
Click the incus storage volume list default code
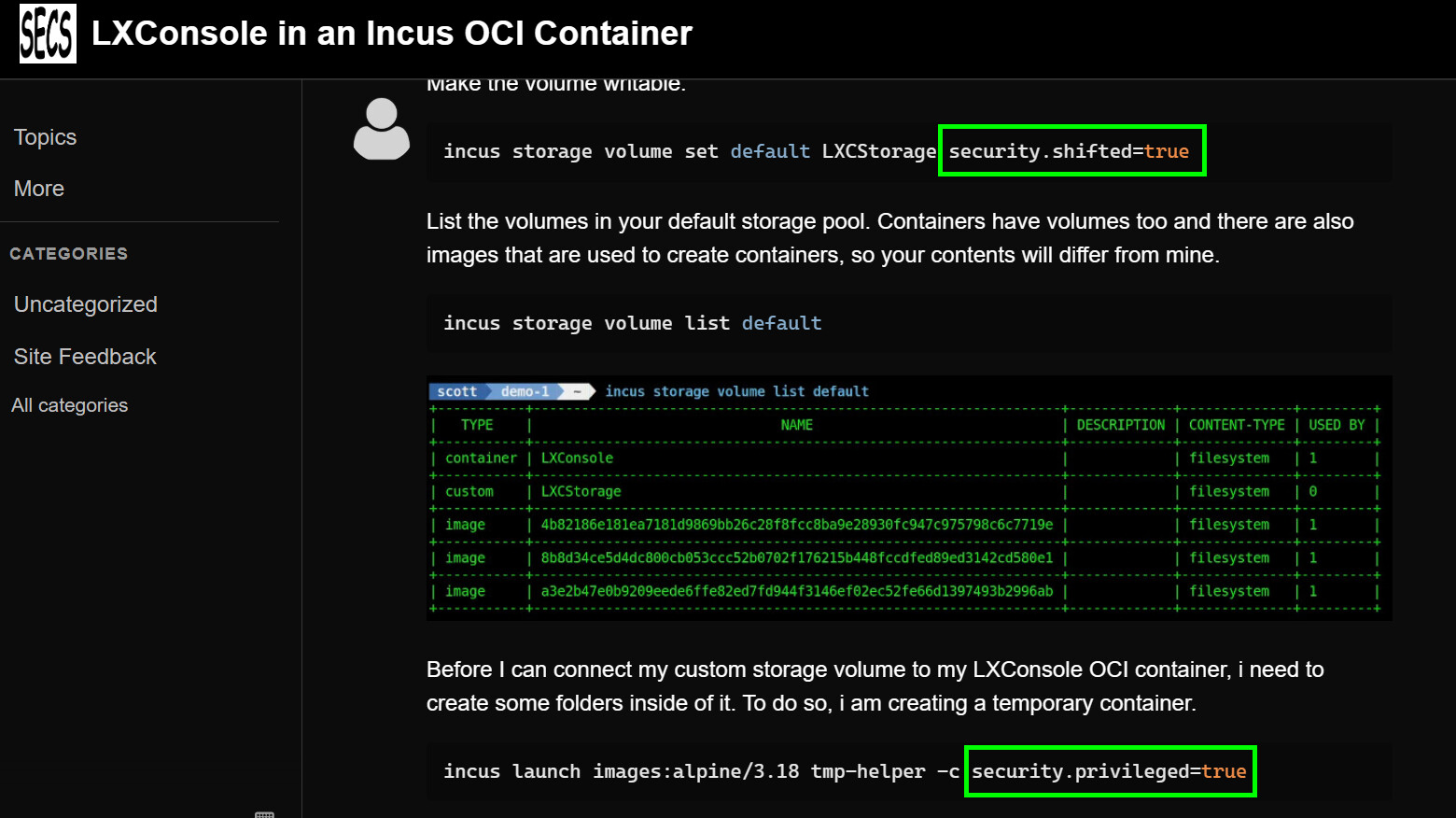909,323
